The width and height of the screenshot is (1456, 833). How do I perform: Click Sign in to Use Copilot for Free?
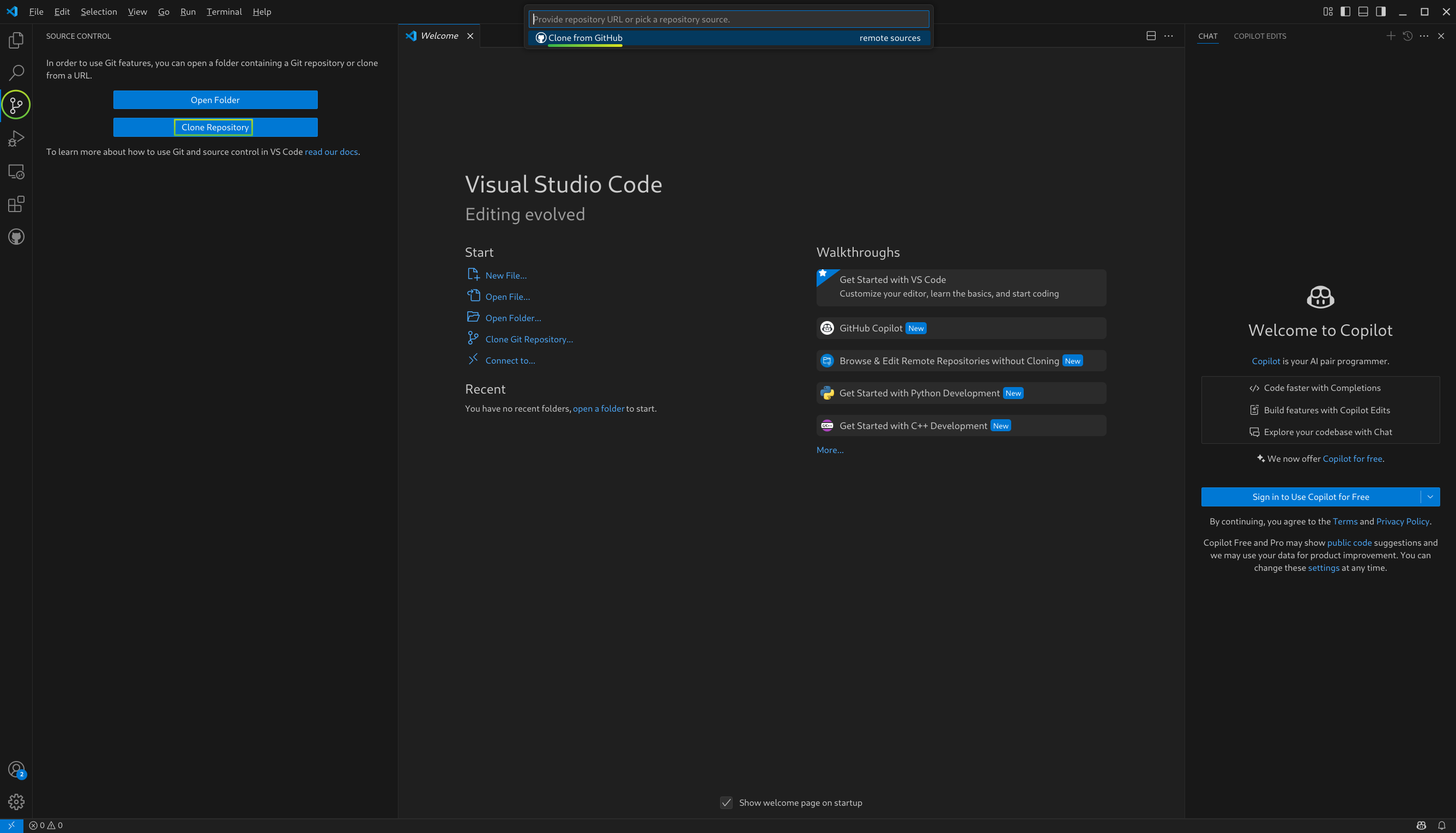tap(1311, 497)
